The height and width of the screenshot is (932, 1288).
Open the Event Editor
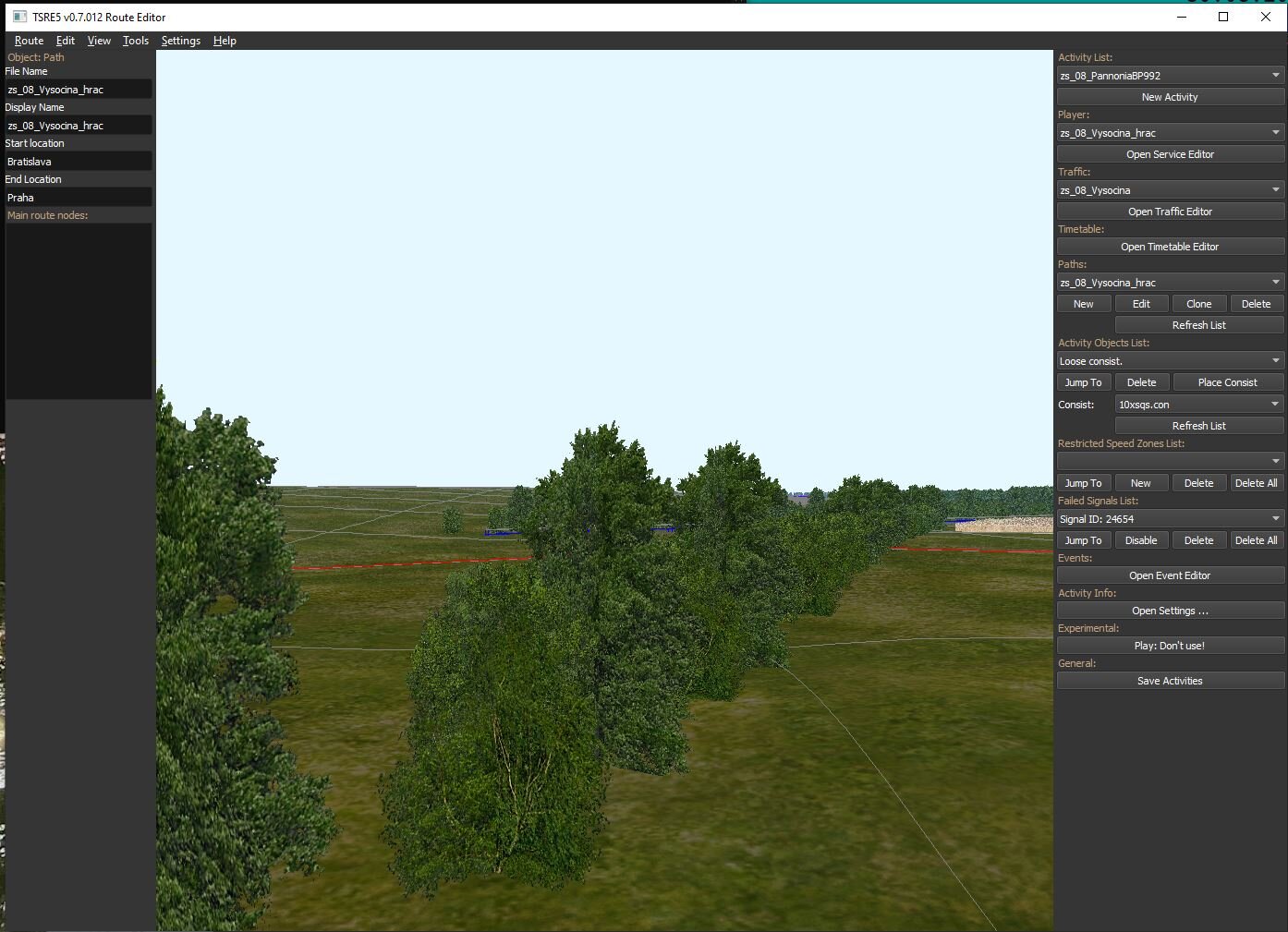[x=1170, y=575]
